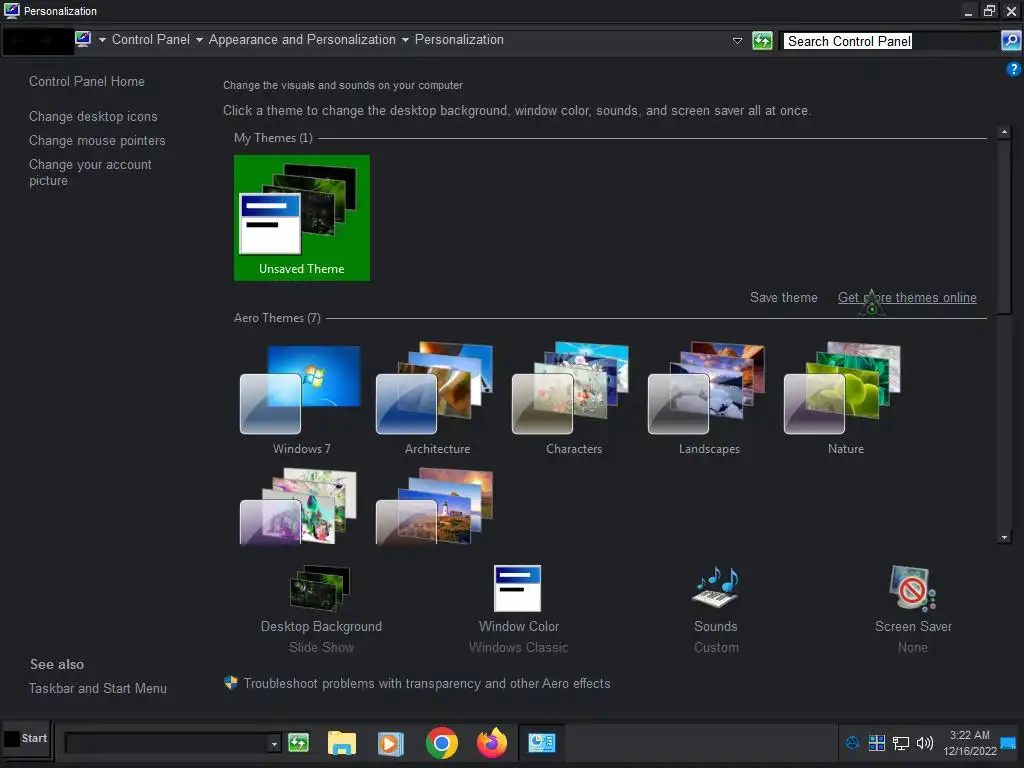Click the theme list scroll up arrow
Viewport: 1024px width, 768px height.
point(1004,133)
